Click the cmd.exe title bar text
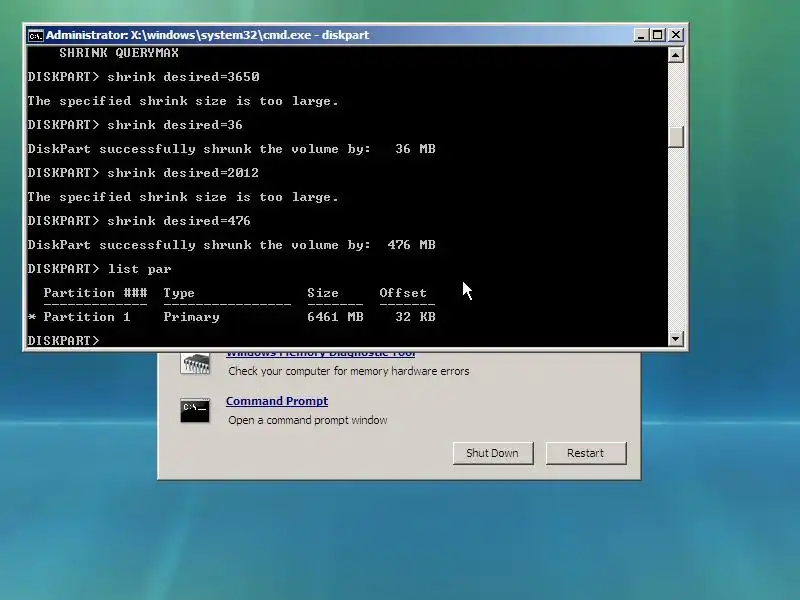The image size is (800, 600). [x=207, y=35]
